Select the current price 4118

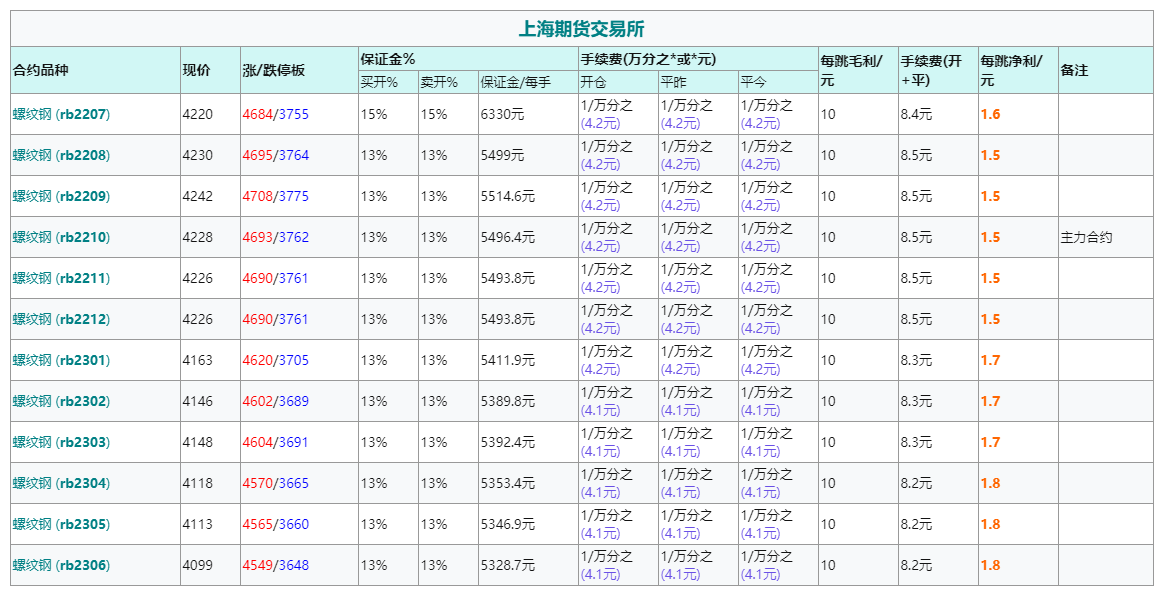point(198,483)
